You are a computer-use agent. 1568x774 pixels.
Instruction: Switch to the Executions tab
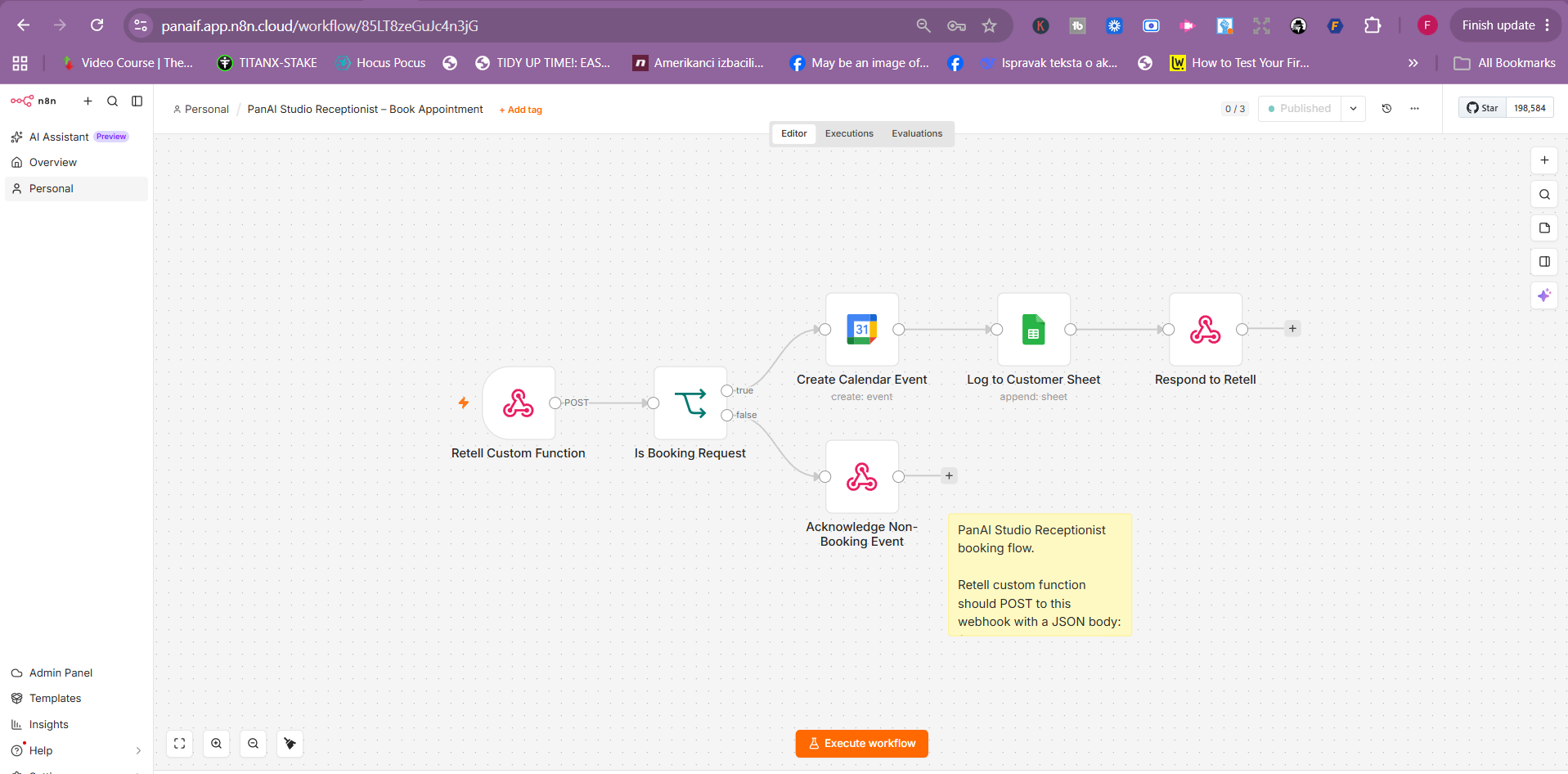pyautogui.click(x=849, y=133)
